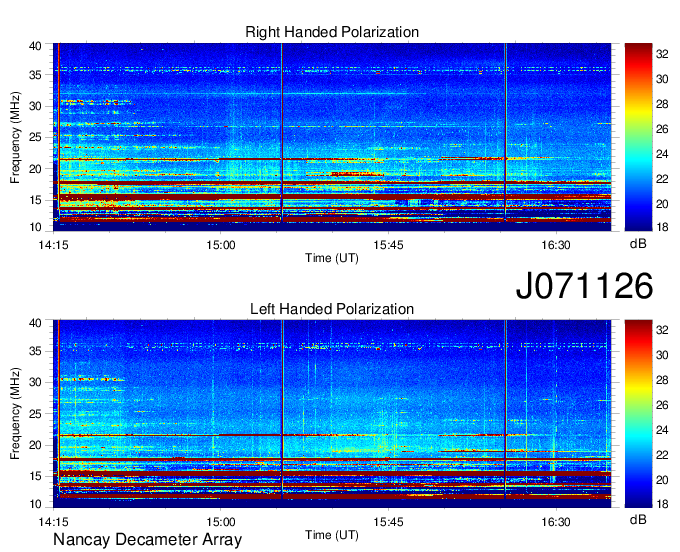Click the 30 frequency tick of top plot
Image resolution: width=680 pixels, height=552 pixels.
click(x=35, y=106)
